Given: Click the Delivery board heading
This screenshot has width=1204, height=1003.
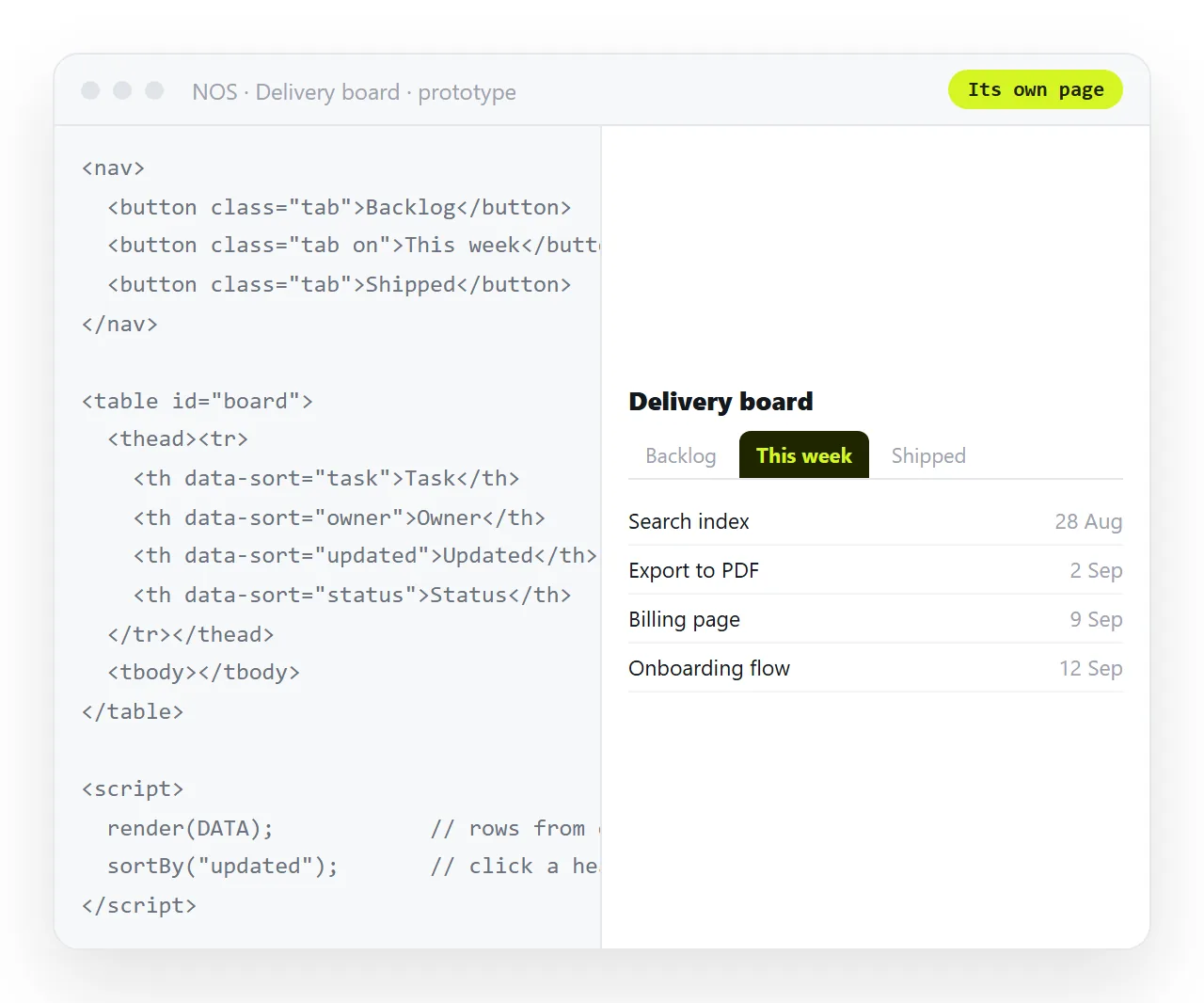Looking at the screenshot, I should pos(721,402).
